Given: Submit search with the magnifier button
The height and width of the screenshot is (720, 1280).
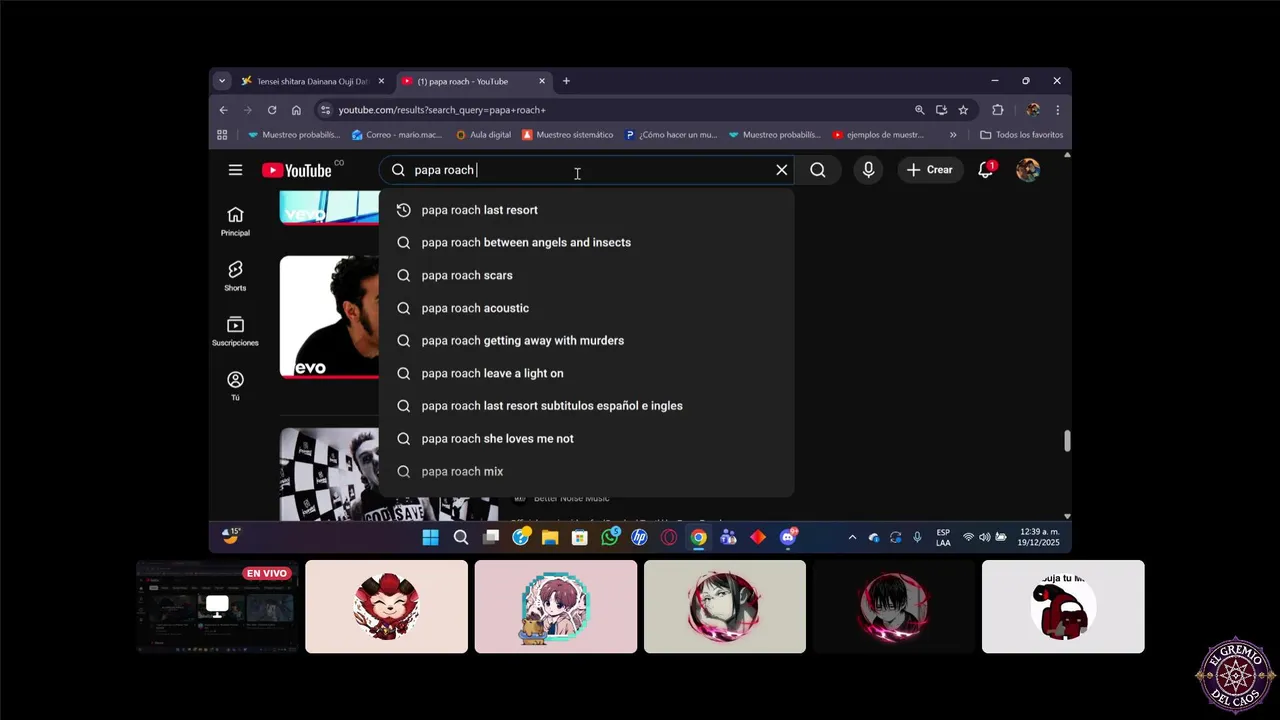Looking at the screenshot, I should [x=818, y=170].
